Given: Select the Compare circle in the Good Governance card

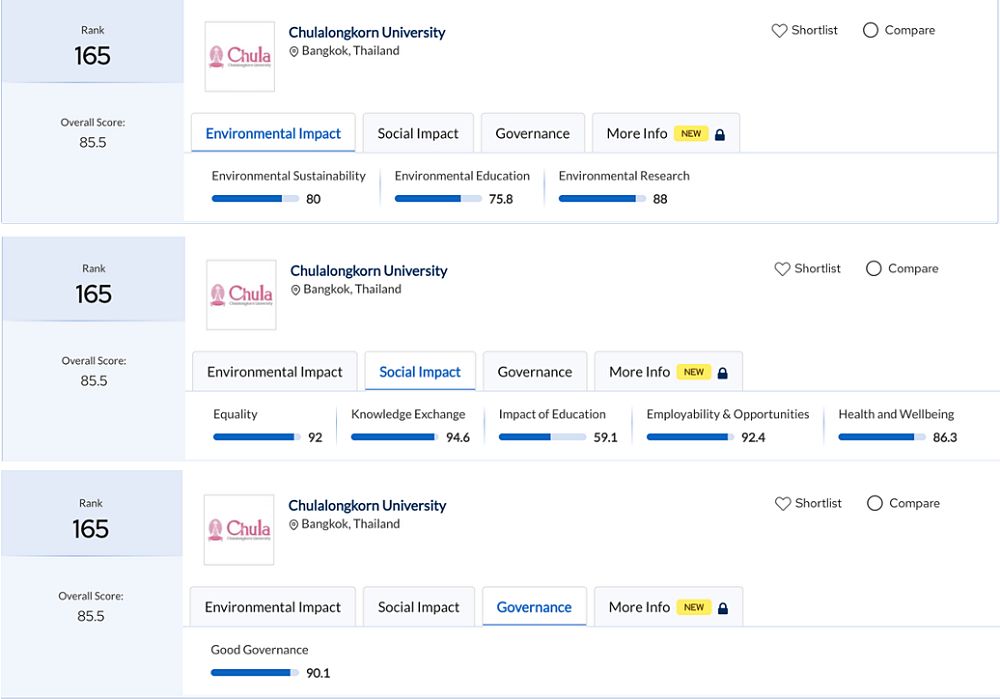Looking at the screenshot, I should point(875,504).
